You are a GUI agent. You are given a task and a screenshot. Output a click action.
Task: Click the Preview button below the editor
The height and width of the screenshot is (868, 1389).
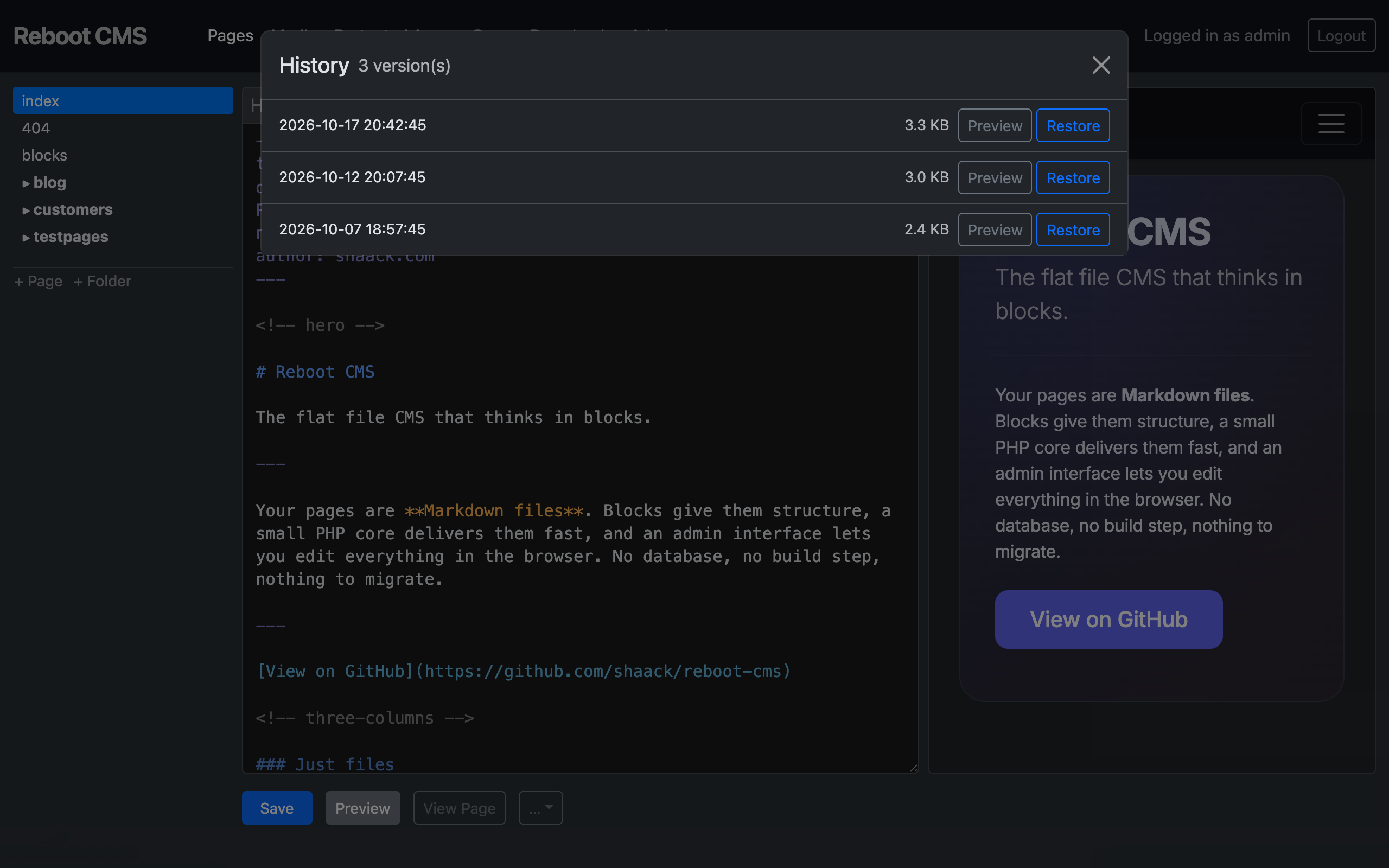pyautogui.click(x=363, y=808)
